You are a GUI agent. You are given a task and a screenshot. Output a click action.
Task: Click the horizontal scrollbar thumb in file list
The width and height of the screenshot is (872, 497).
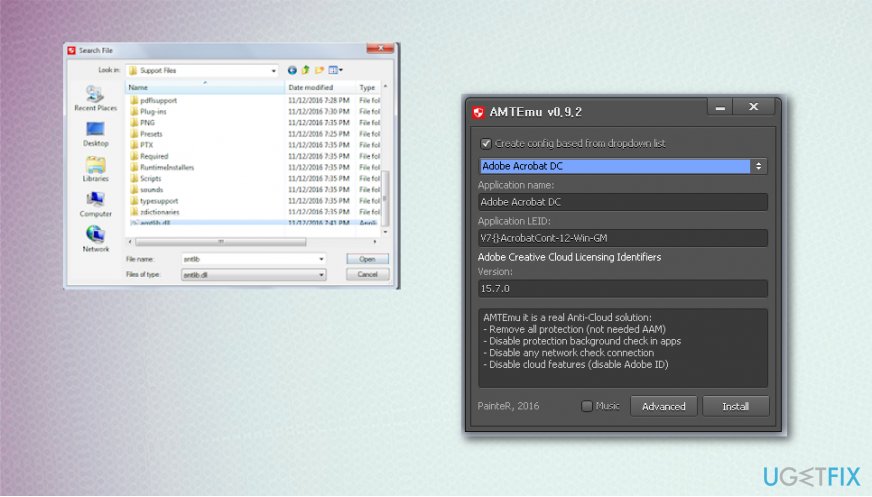221,242
